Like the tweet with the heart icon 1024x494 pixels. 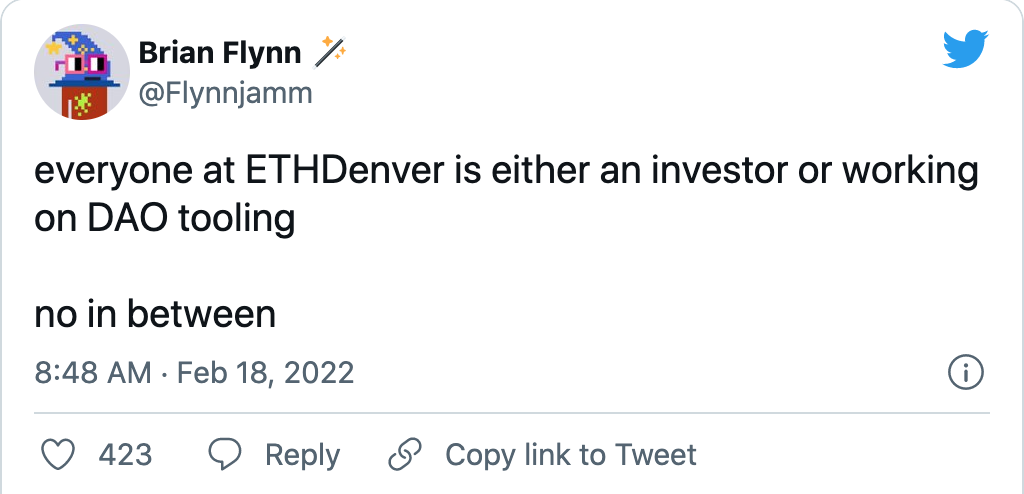pos(63,455)
